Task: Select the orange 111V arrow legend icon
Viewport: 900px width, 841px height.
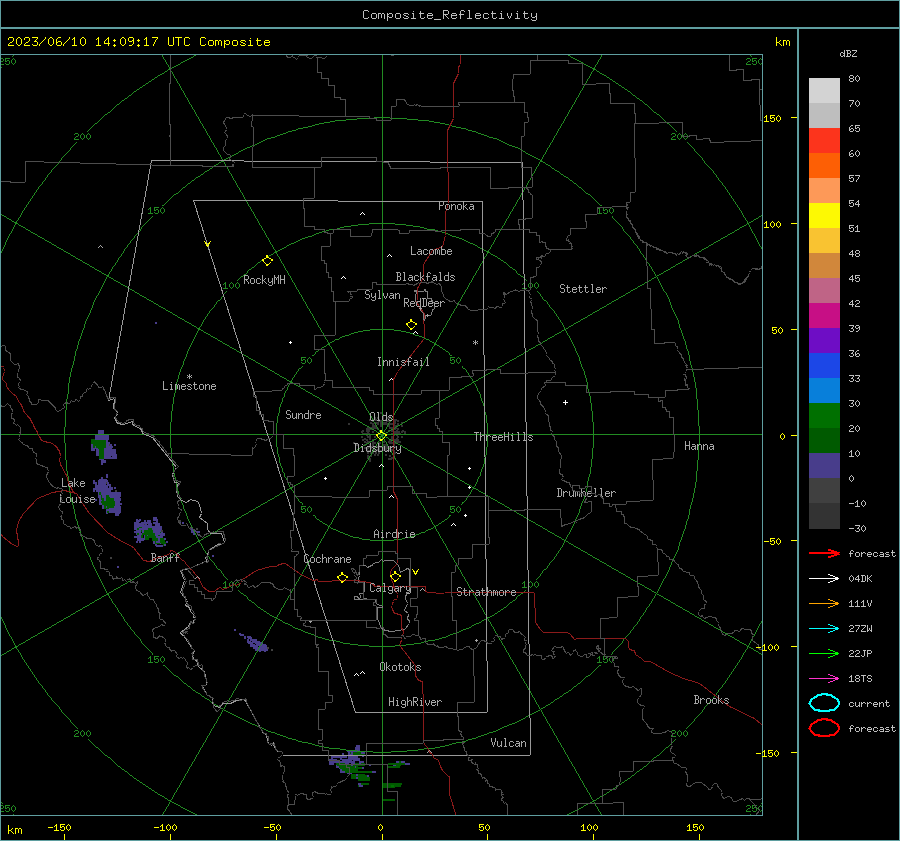Action: coord(824,603)
